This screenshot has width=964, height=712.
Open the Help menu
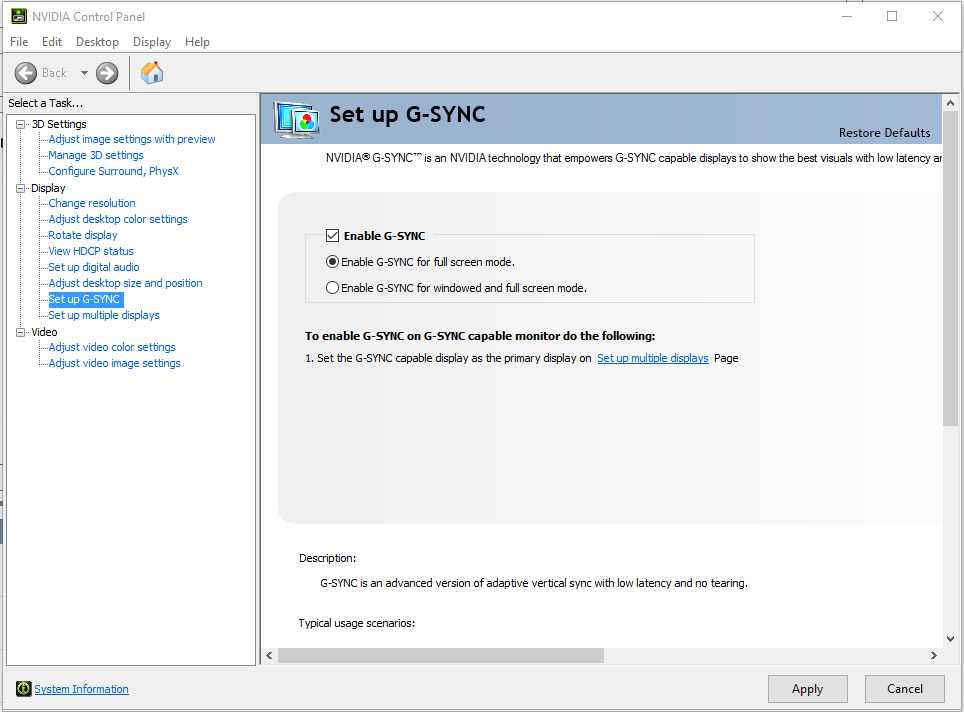click(197, 42)
